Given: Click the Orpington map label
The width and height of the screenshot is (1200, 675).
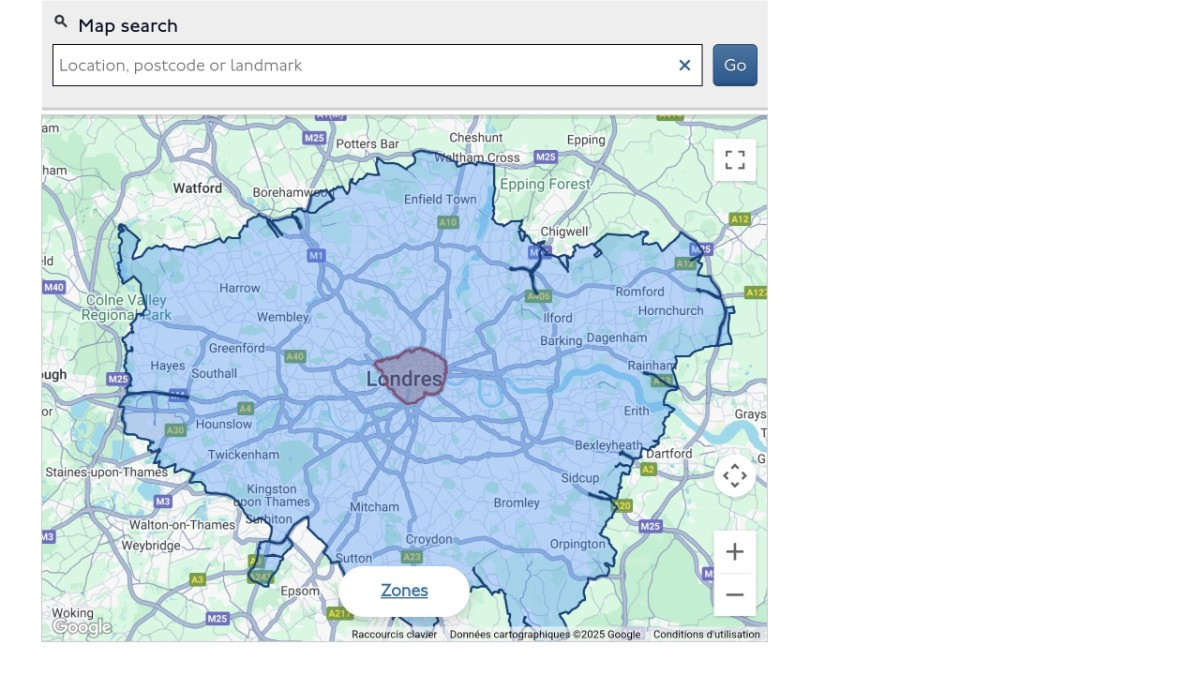Looking at the screenshot, I should (x=578, y=545).
